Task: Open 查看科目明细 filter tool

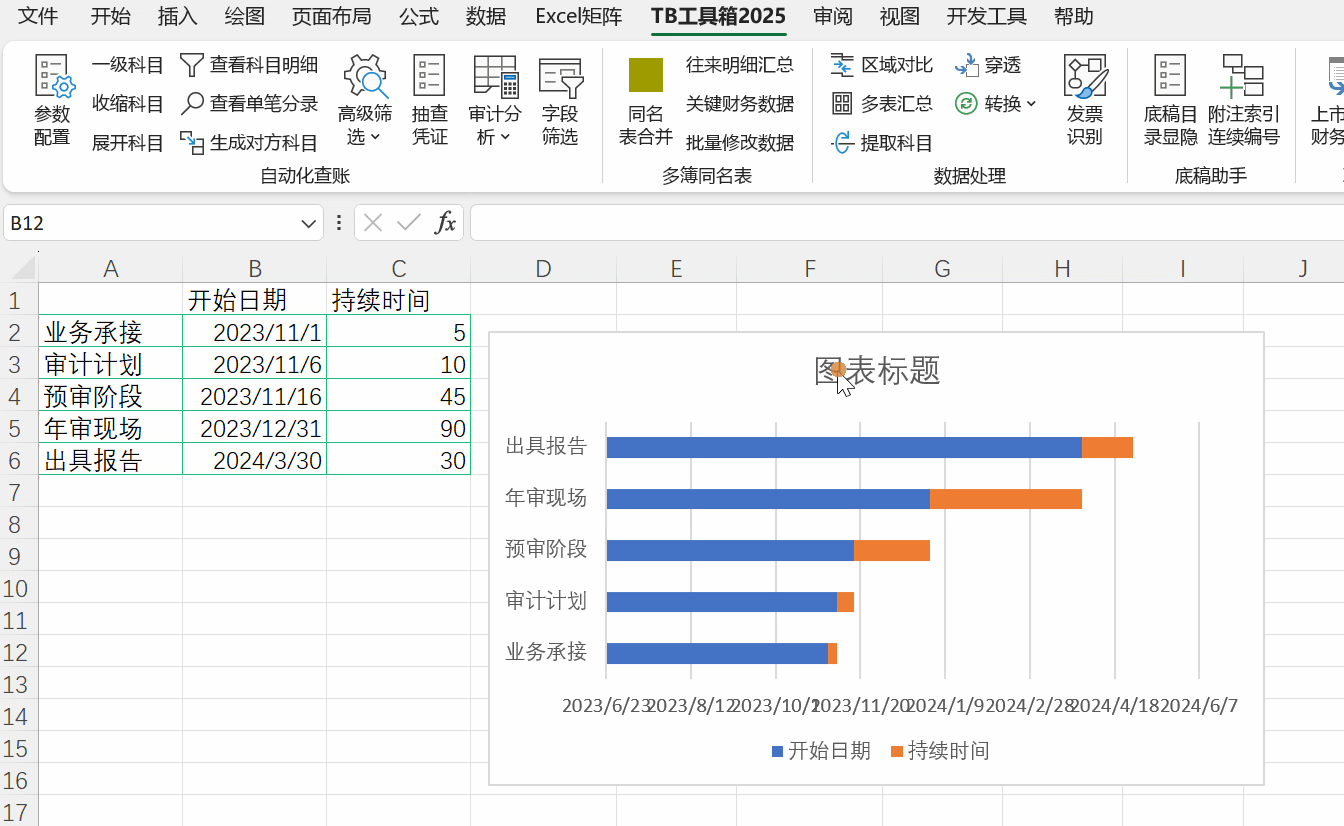Action: point(249,66)
